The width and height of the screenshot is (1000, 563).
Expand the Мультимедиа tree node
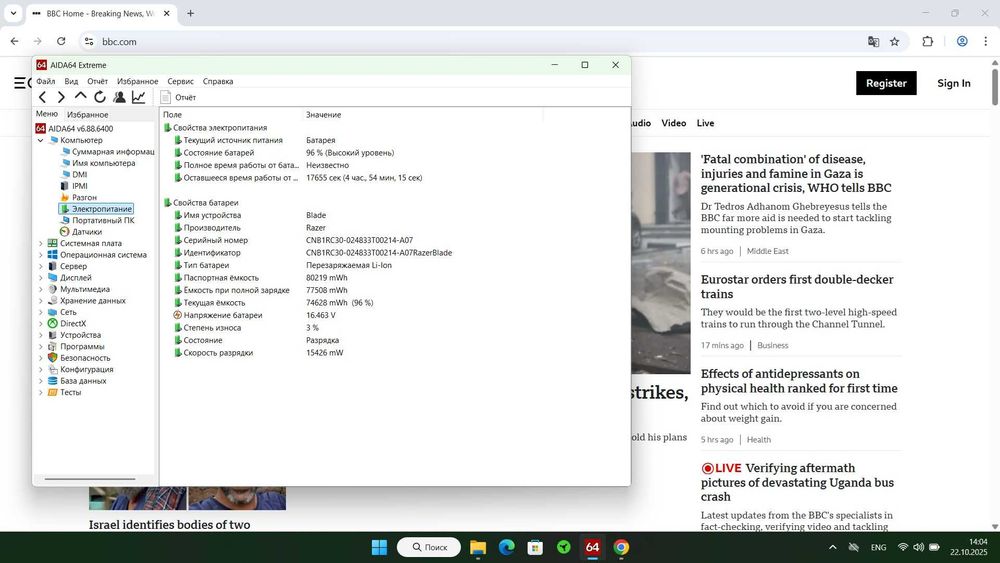click(x=40, y=289)
